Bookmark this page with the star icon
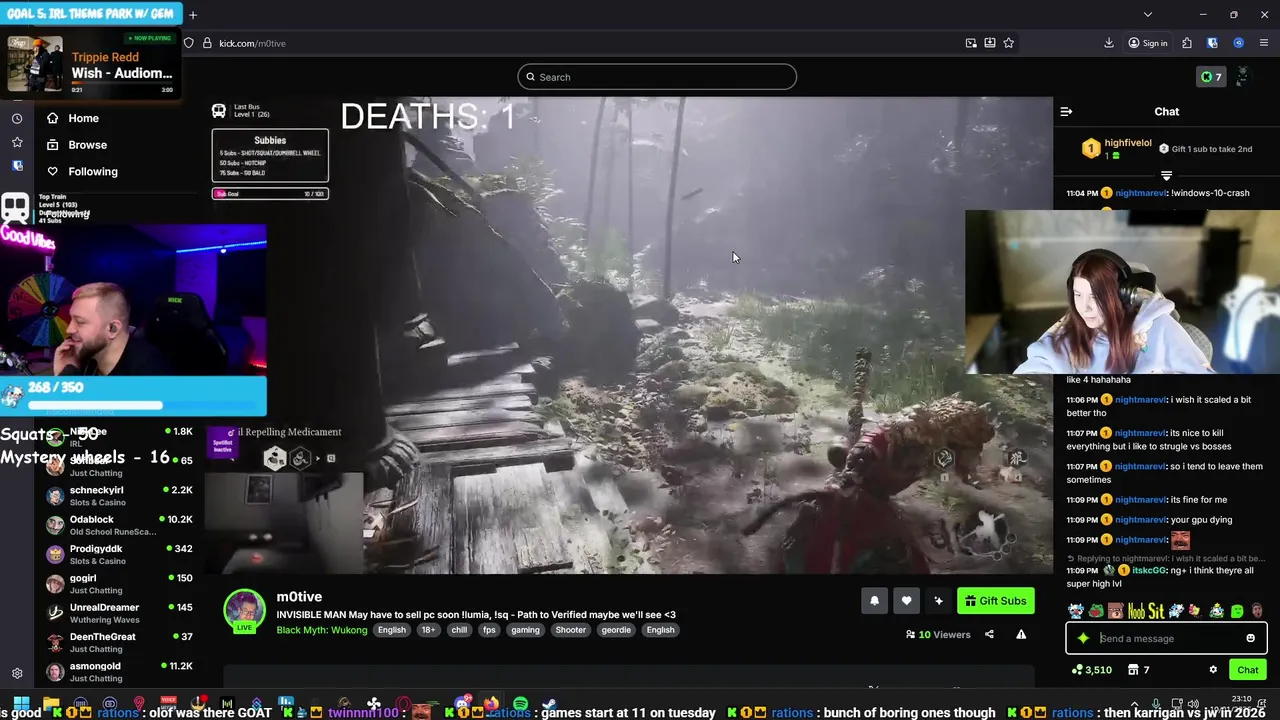 point(1008,43)
